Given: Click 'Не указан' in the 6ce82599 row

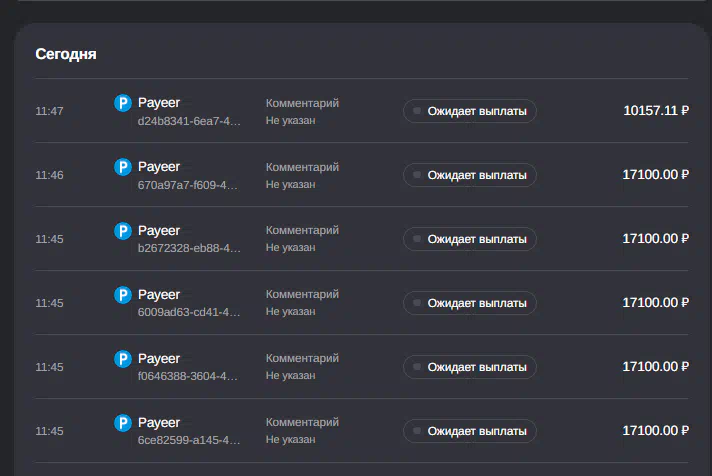Looking at the screenshot, I should pyautogui.click(x=291, y=440).
